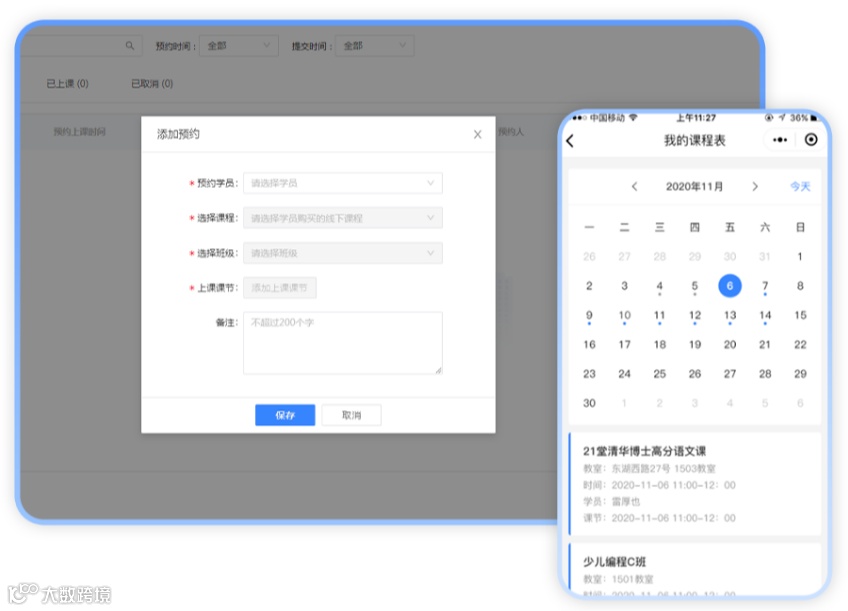This screenshot has width=848, height=611.
Task: Select November 25 in the calendar
Action: [x=659, y=374]
